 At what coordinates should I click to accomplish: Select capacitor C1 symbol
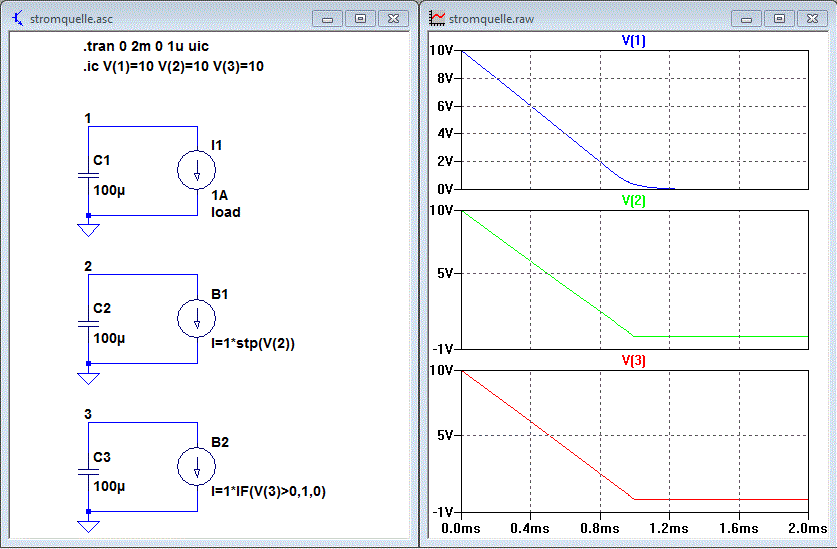click(88, 175)
